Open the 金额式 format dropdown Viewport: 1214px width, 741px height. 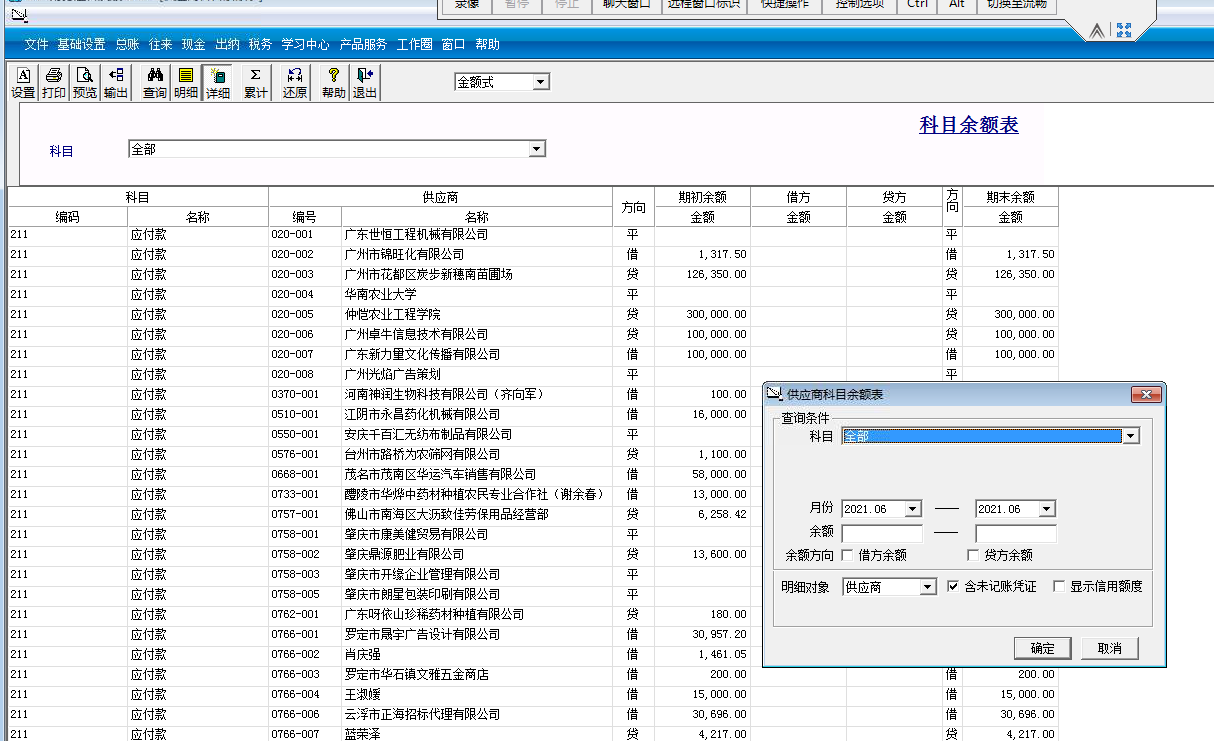(541, 82)
